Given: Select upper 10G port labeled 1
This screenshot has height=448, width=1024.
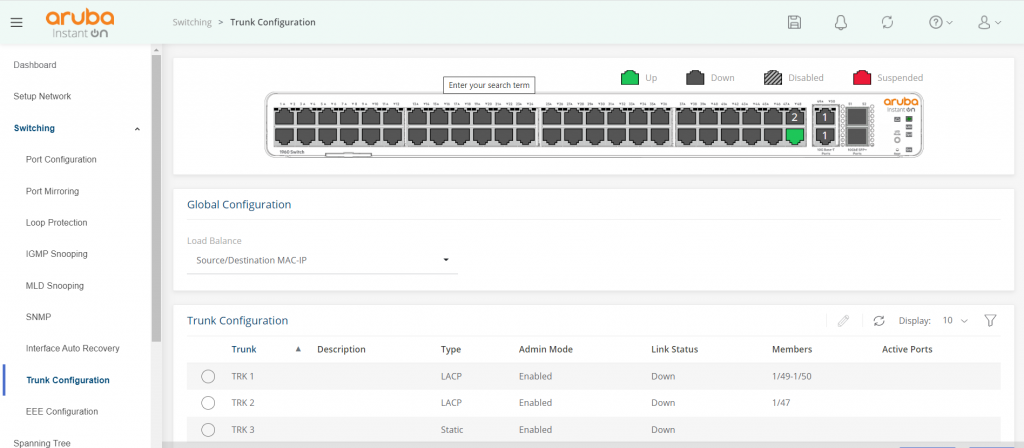Looking at the screenshot, I should (825, 118).
